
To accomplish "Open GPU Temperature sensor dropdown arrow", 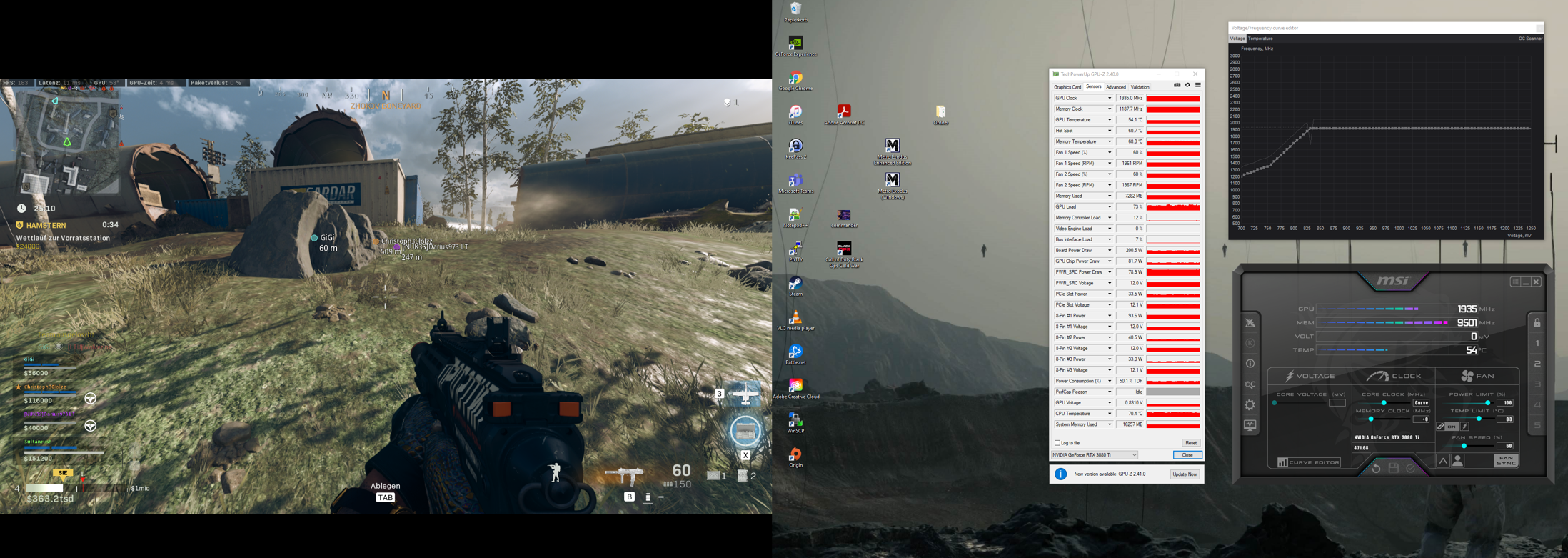I will tap(1110, 120).
